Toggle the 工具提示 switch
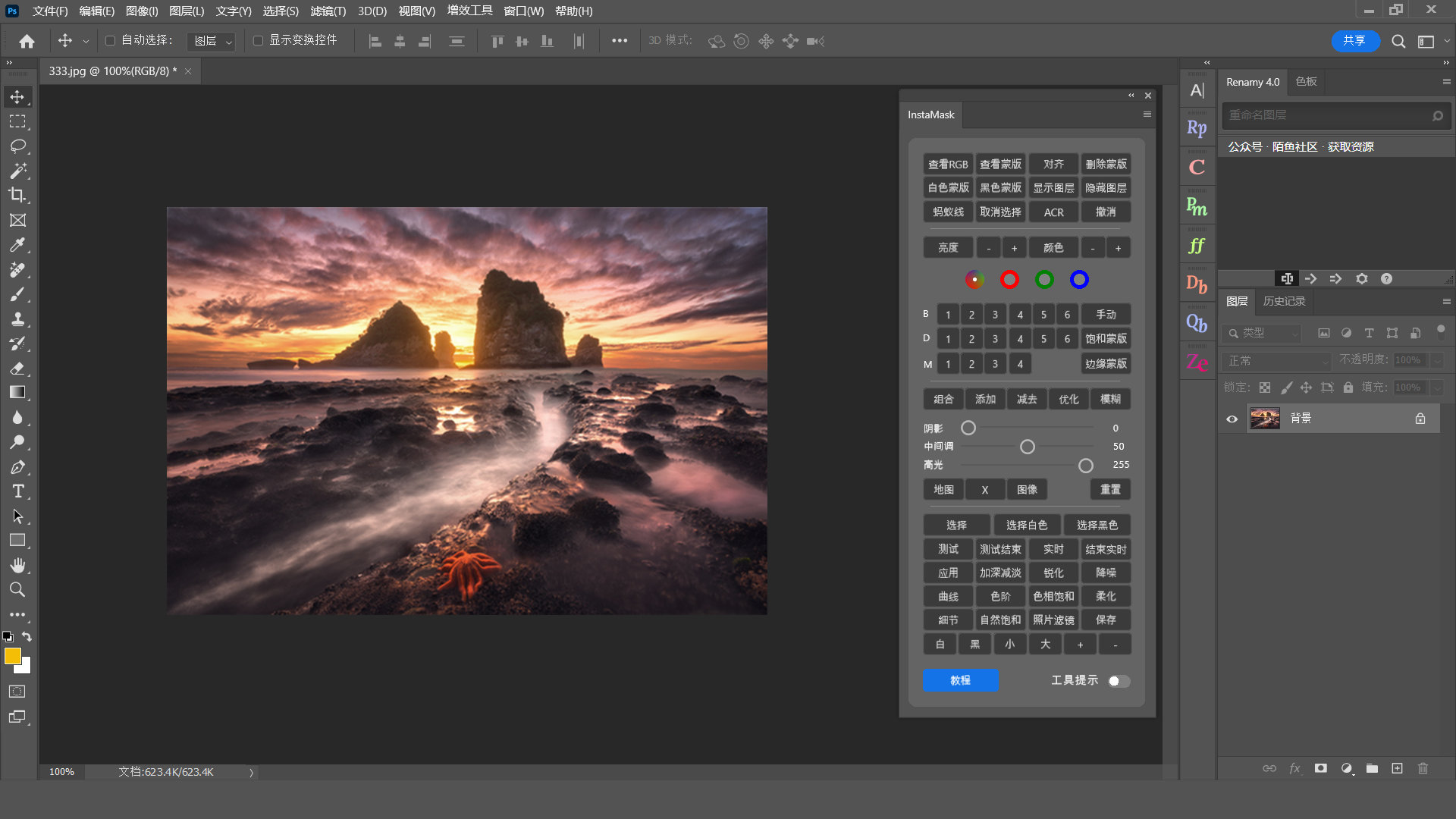This screenshot has width=1456, height=819. pos(1119,681)
